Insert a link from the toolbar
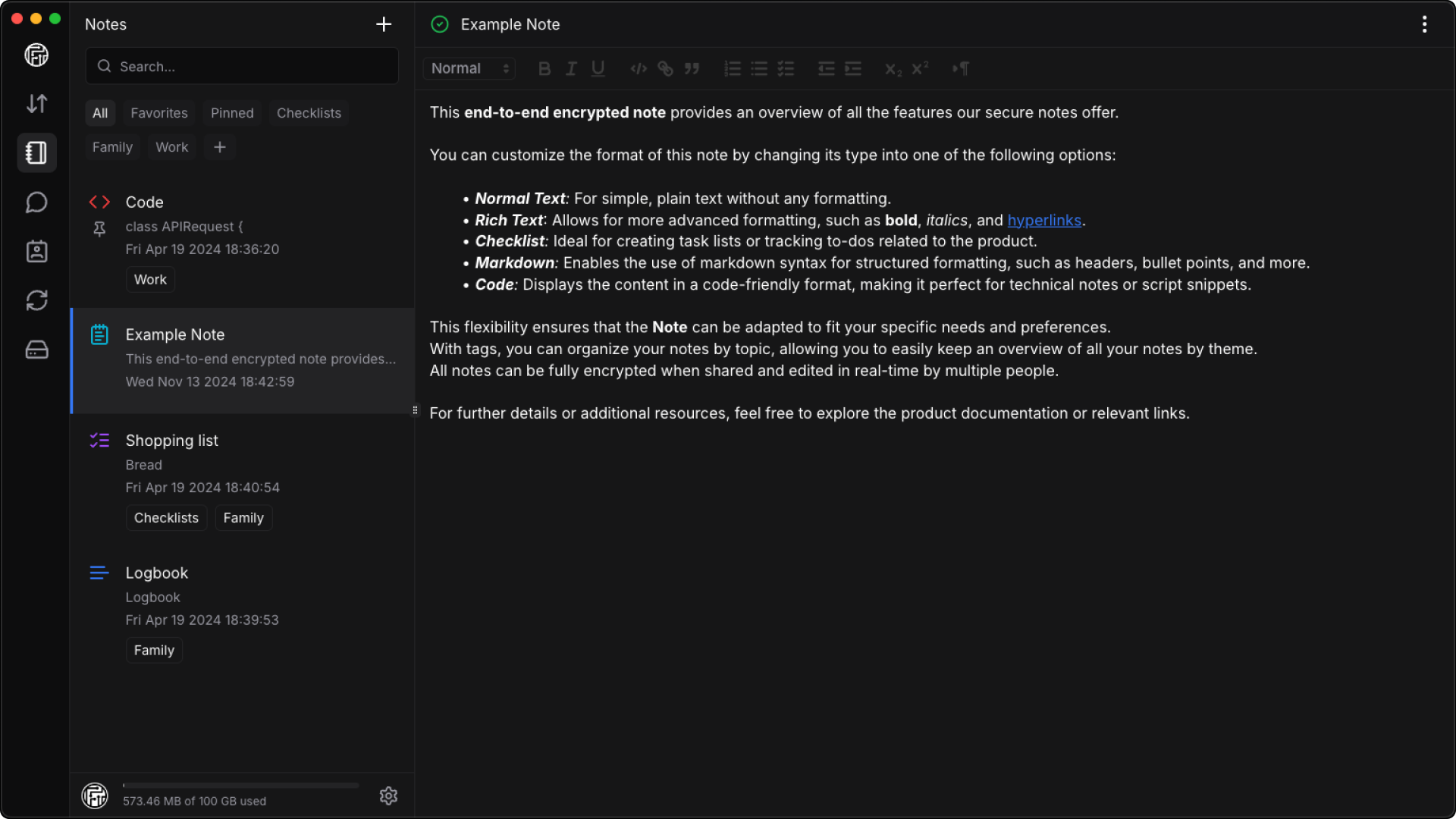This screenshot has width=1456, height=819. [665, 69]
